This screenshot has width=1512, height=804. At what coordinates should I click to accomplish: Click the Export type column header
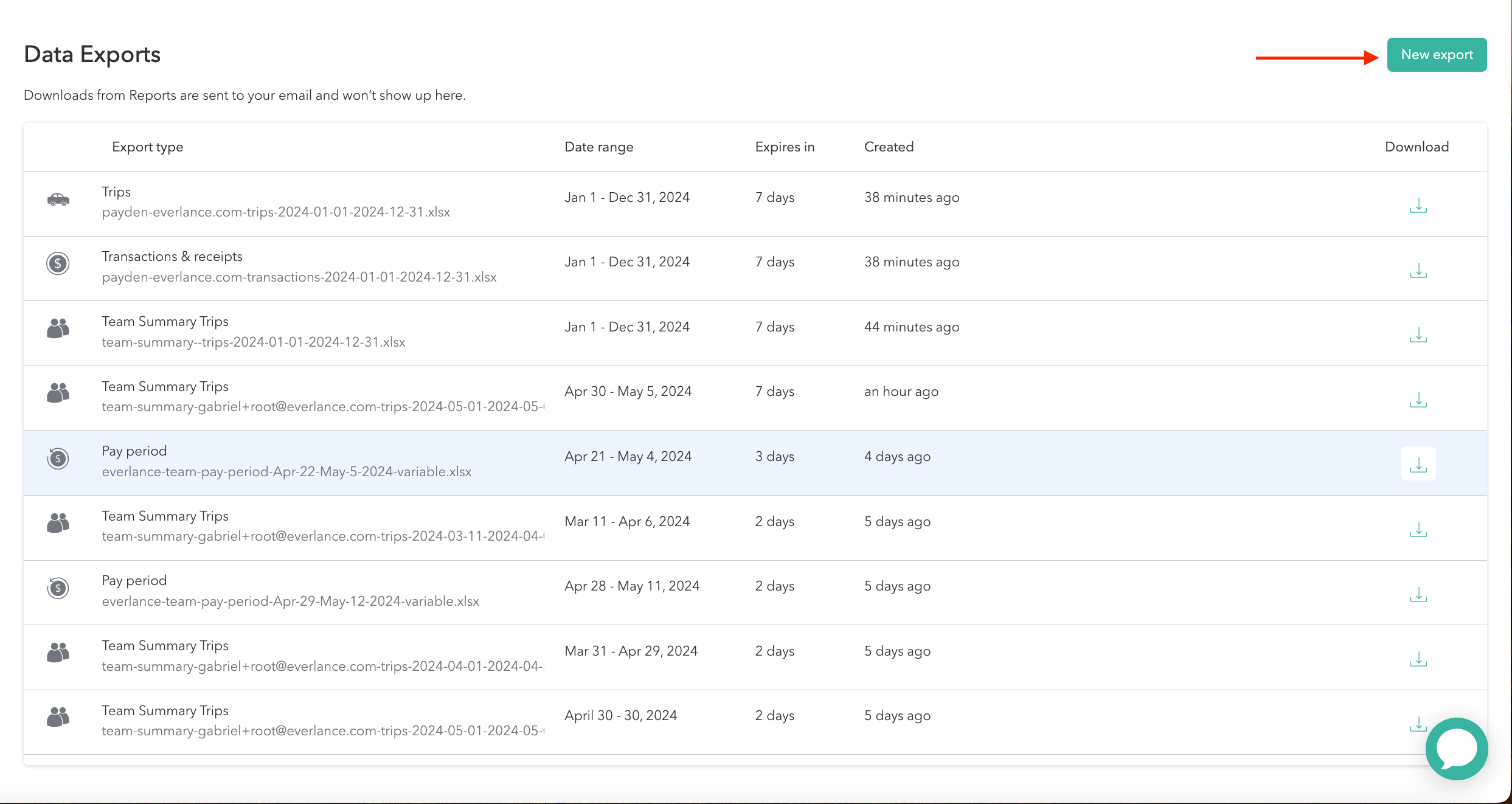tap(147, 147)
